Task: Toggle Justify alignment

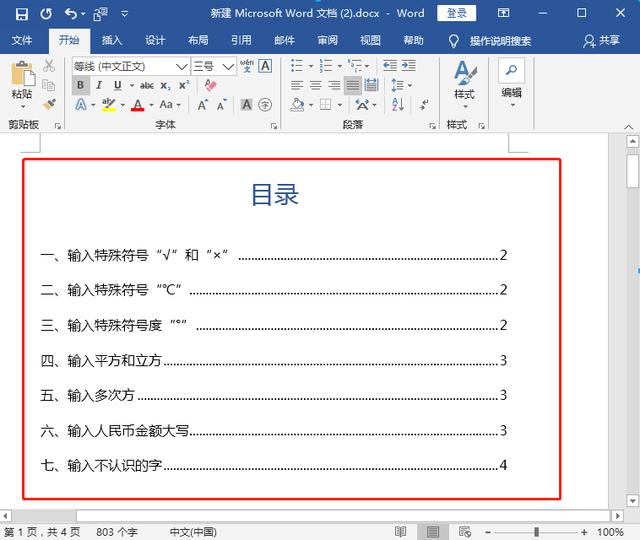Action: 353,85
